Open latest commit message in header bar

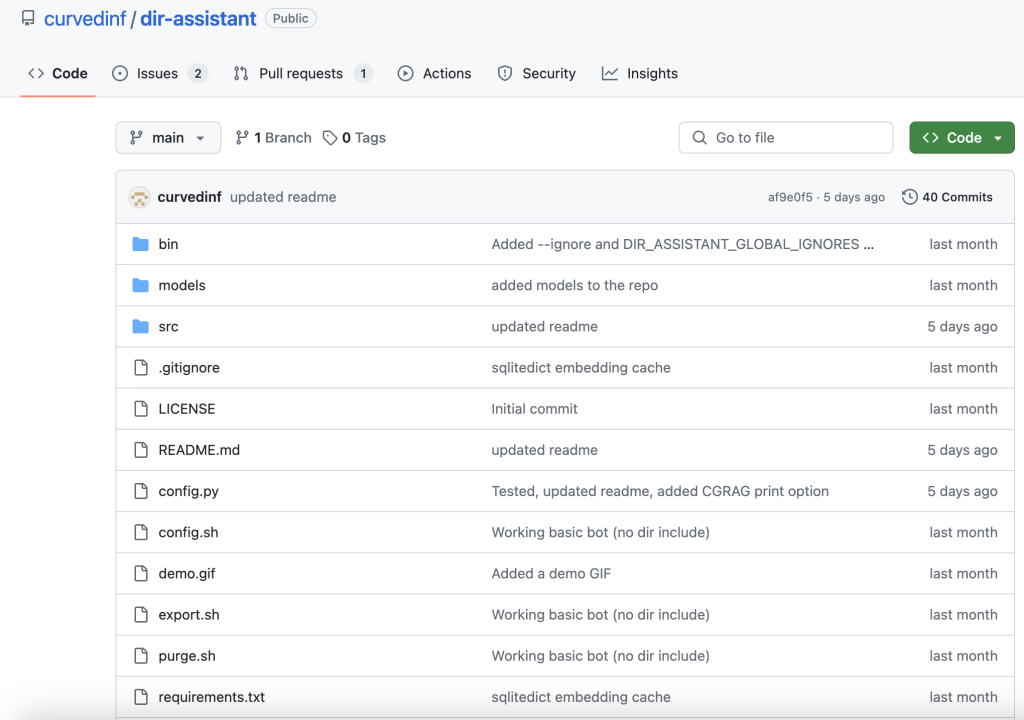point(283,197)
